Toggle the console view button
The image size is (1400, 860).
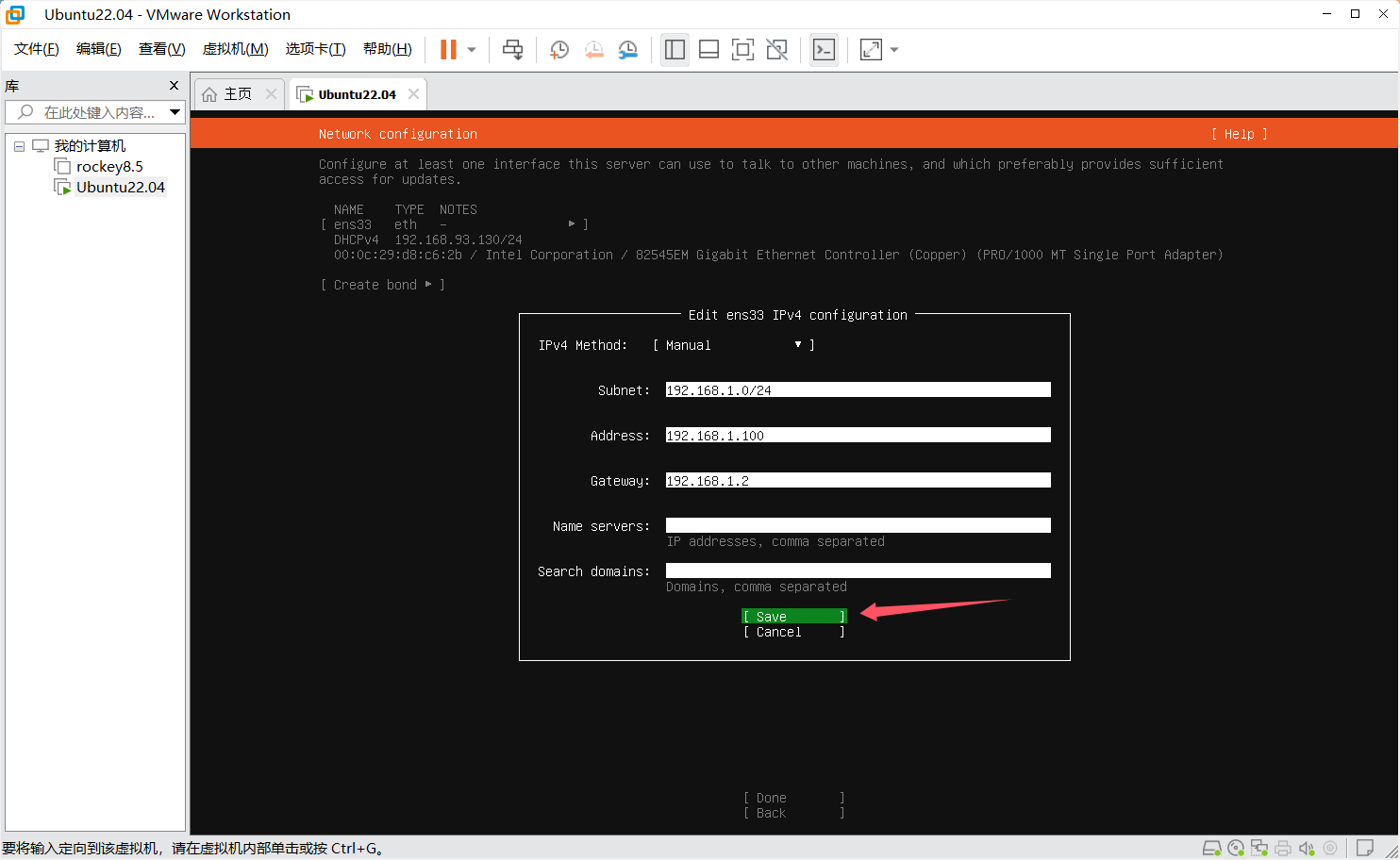[x=824, y=50]
